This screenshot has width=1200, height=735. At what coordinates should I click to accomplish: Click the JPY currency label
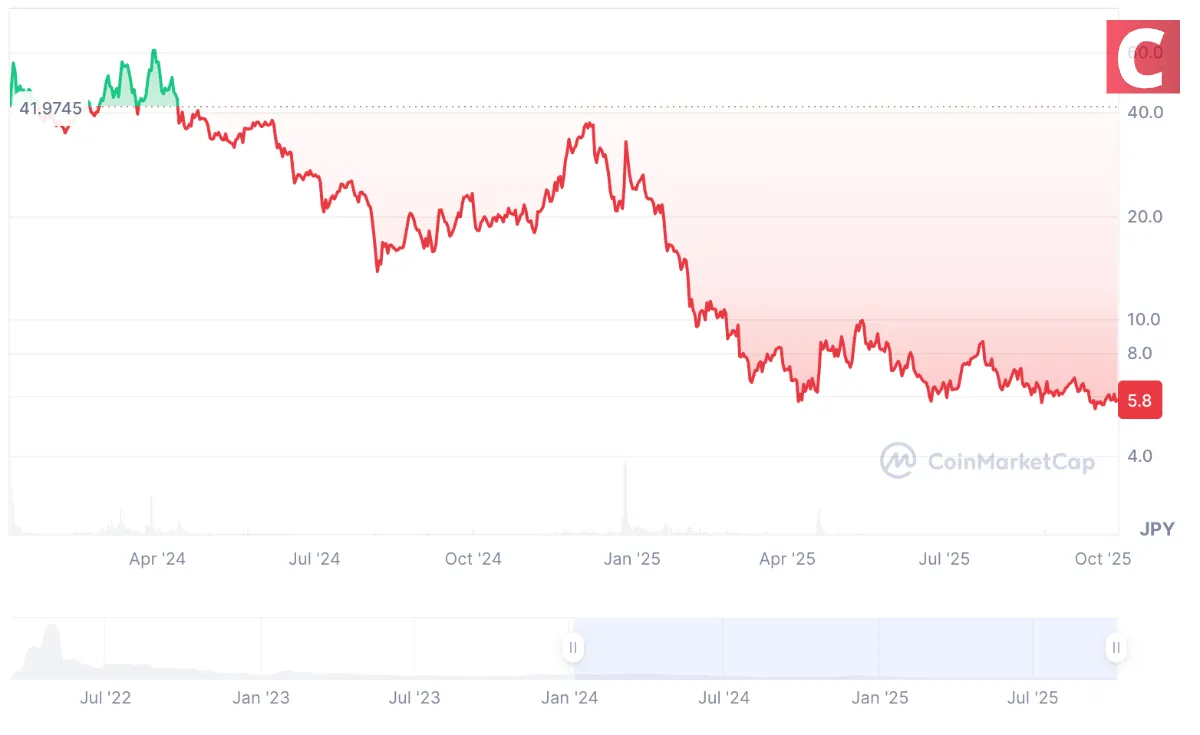1157,528
